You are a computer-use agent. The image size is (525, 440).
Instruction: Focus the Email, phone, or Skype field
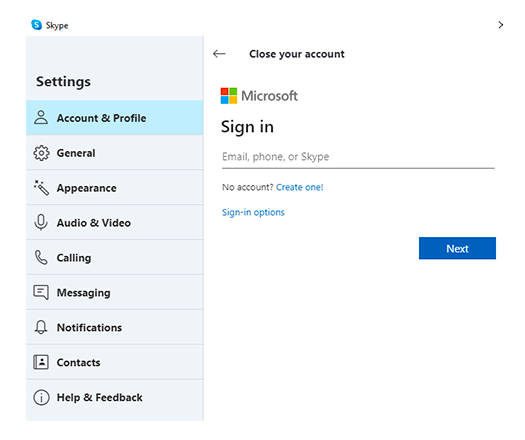click(x=358, y=157)
